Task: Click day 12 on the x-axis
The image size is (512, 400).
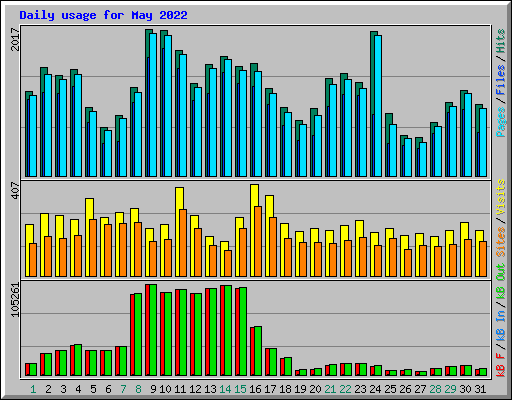Action: tap(195, 389)
